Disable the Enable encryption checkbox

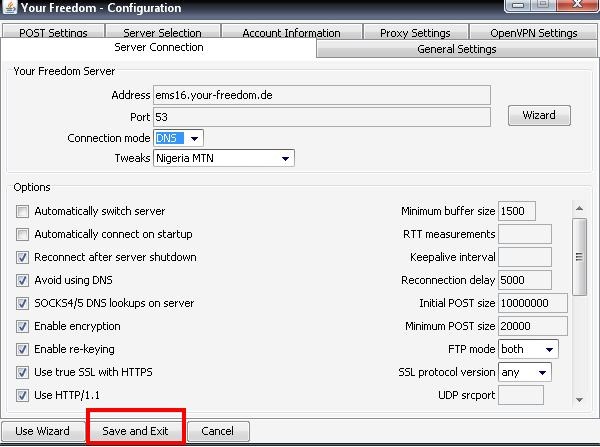[22, 326]
